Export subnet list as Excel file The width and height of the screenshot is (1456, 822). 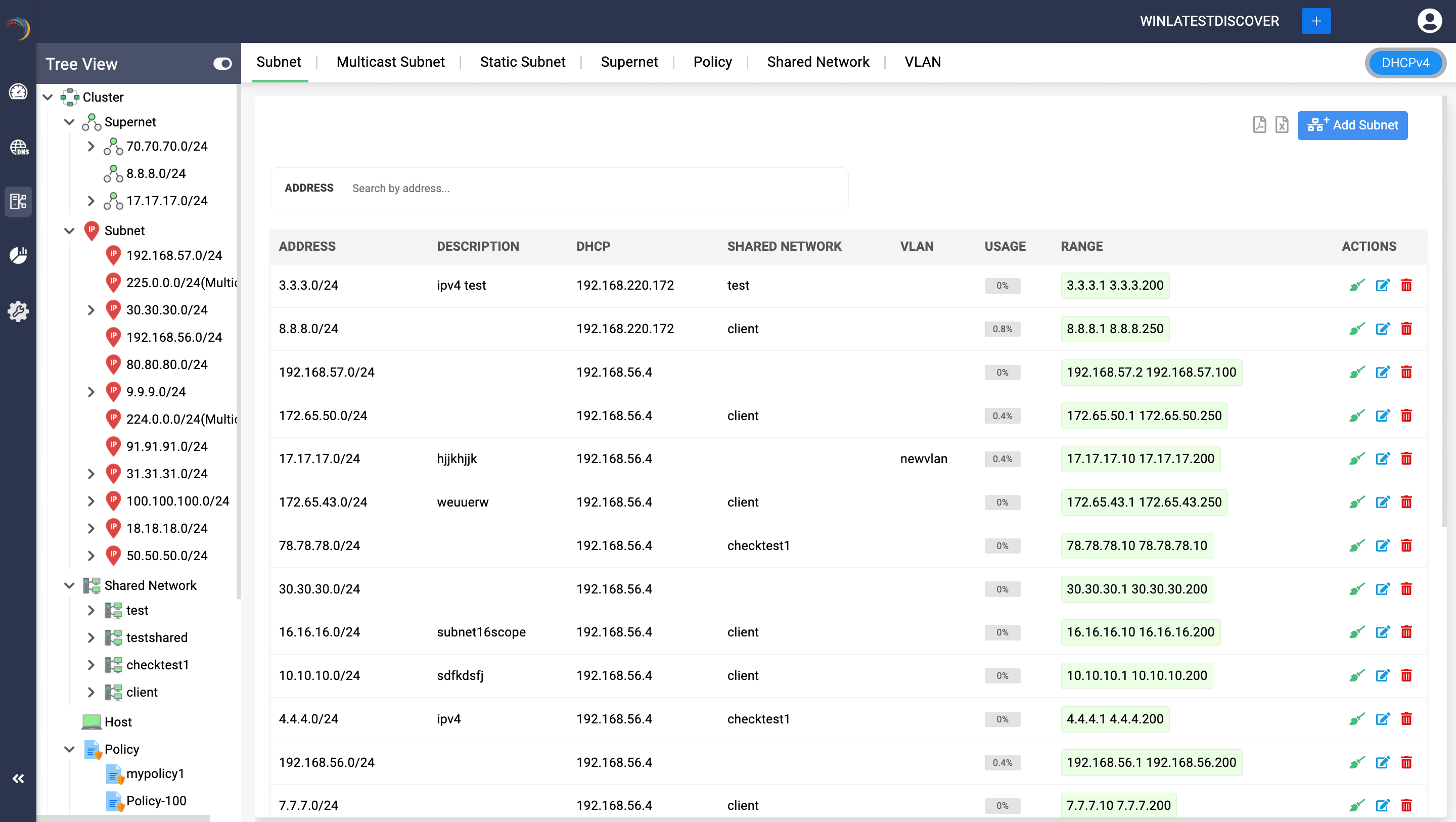point(1282,124)
